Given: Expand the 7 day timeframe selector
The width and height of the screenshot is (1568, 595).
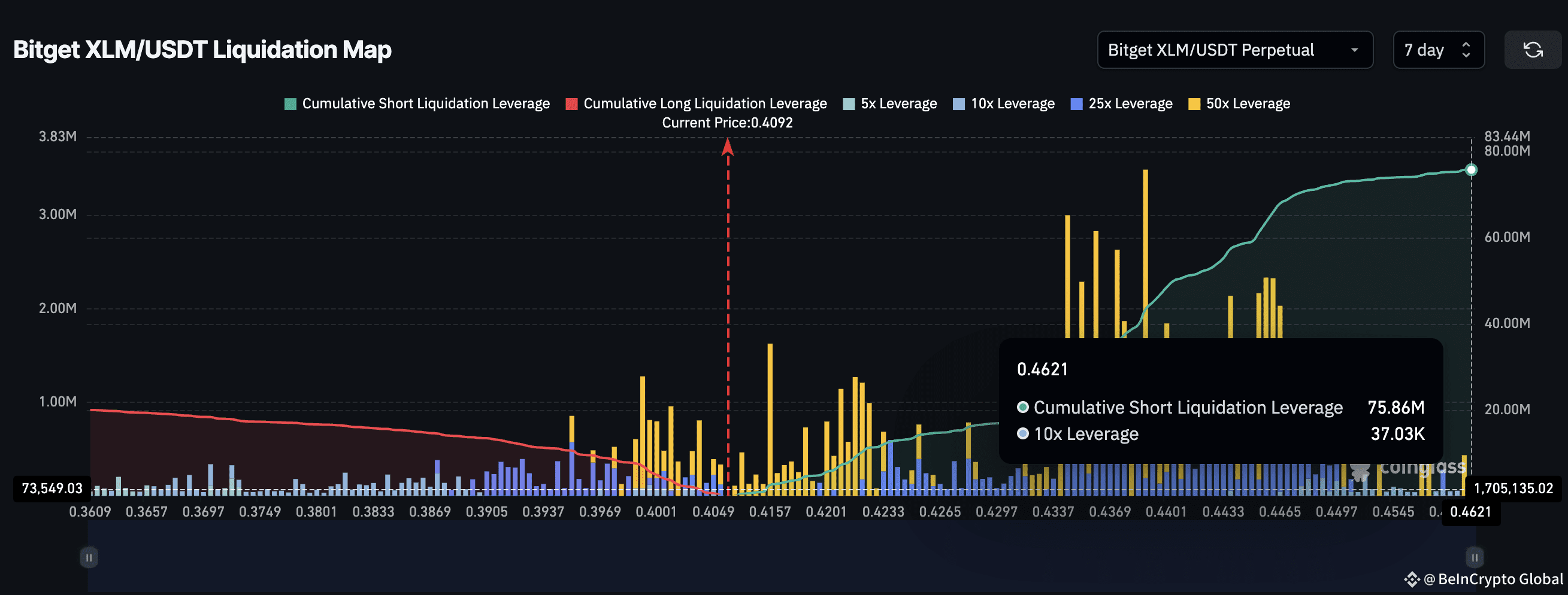Looking at the screenshot, I should click(x=1439, y=50).
